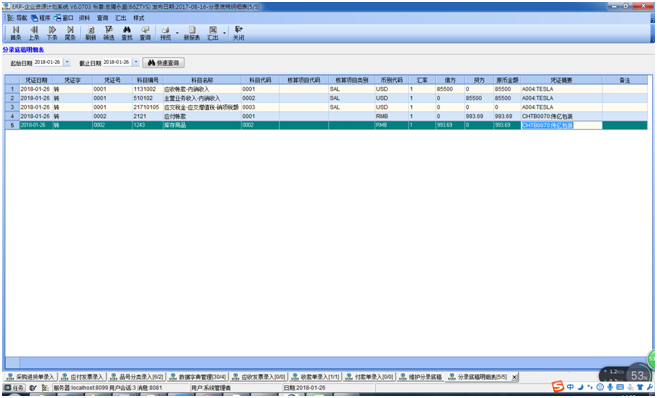The width and height of the screenshot is (657, 398).
Task: Expand the 起始日期 start date dropdown
Action: click(67, 62)
